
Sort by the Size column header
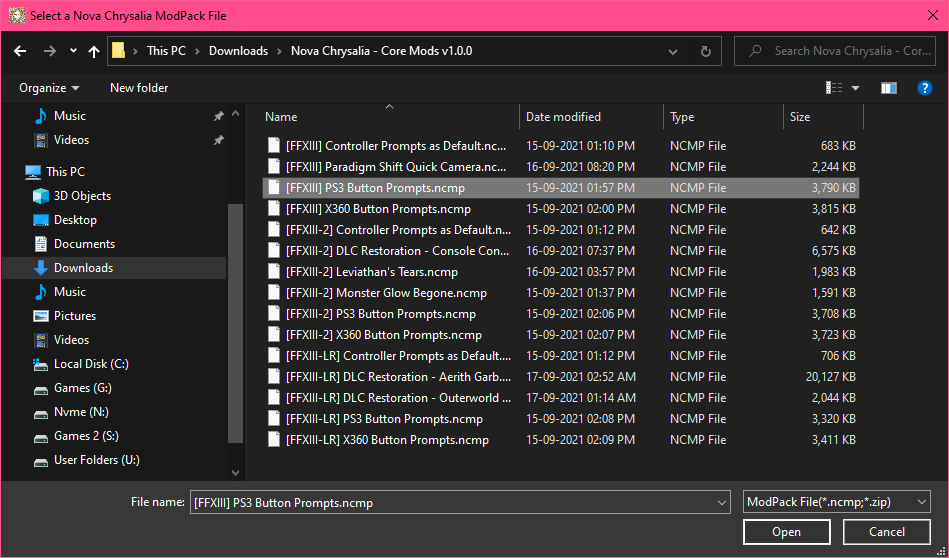pos(823,117)
